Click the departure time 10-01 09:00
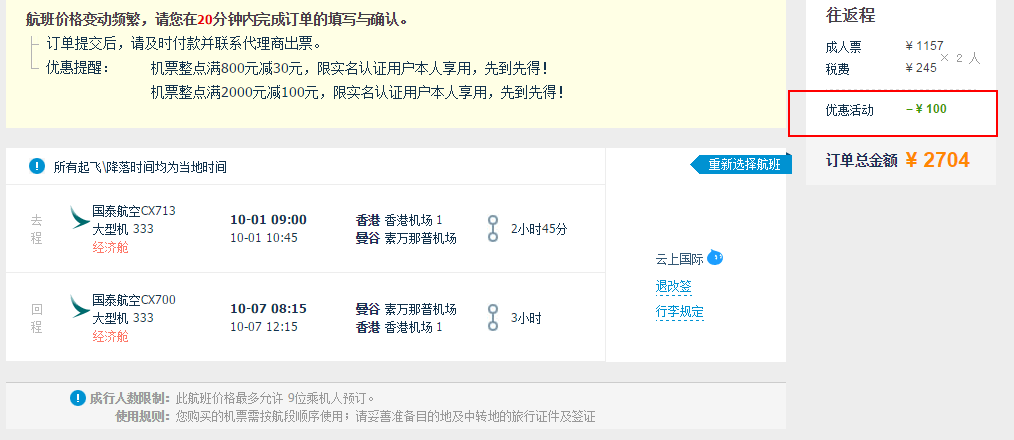 click(268, 219)
